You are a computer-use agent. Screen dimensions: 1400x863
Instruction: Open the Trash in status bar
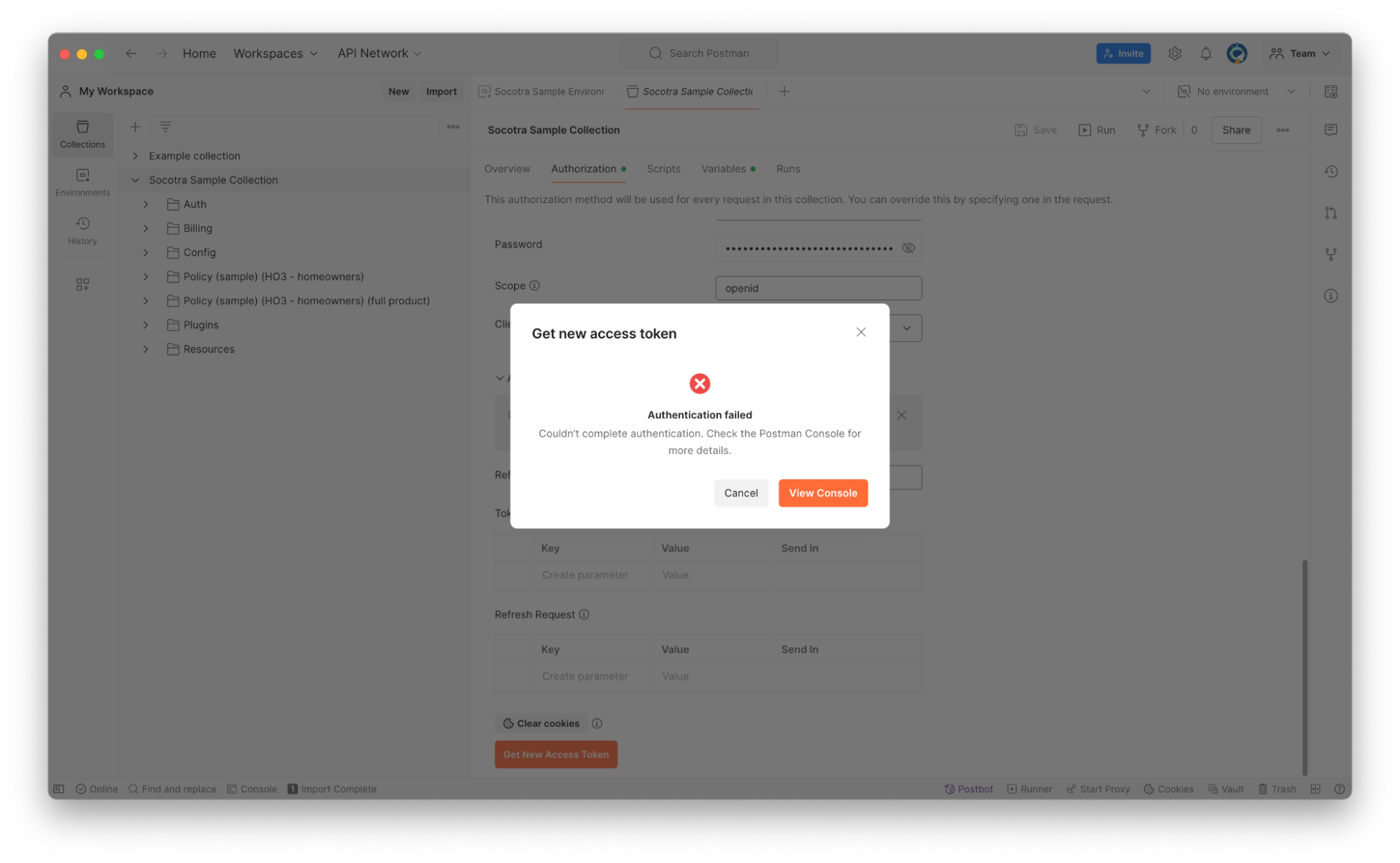[1277, 789]
